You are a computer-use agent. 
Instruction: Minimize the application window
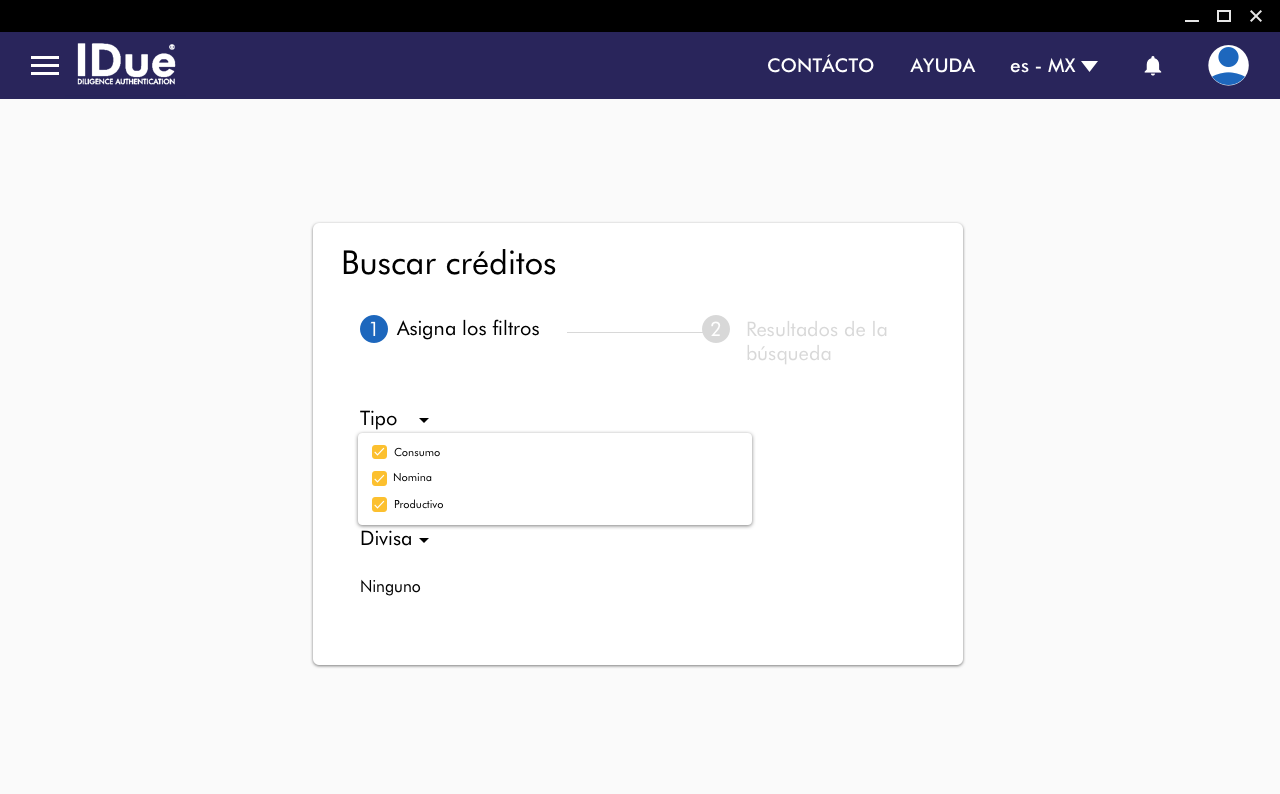tap(1192, 16)
